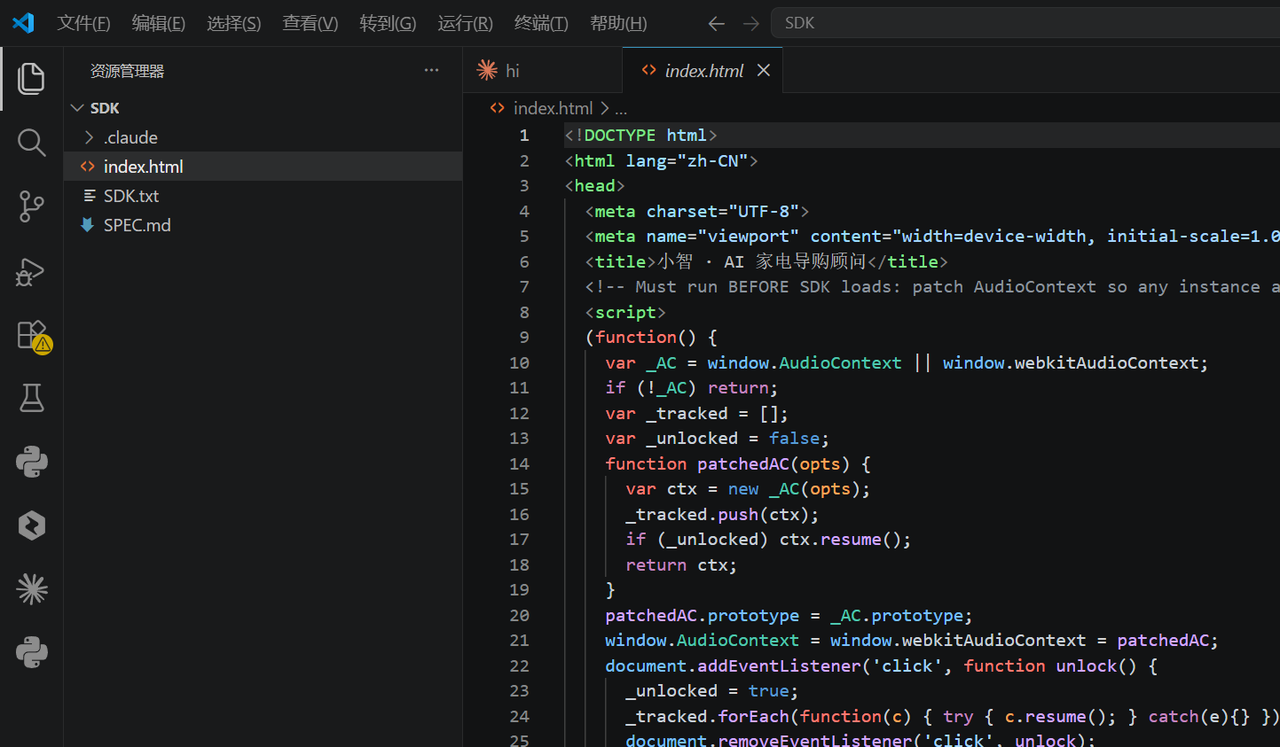The image size is (1280, 747).
Task: Open the Run and Debug view
Action: tap(32, 271)
